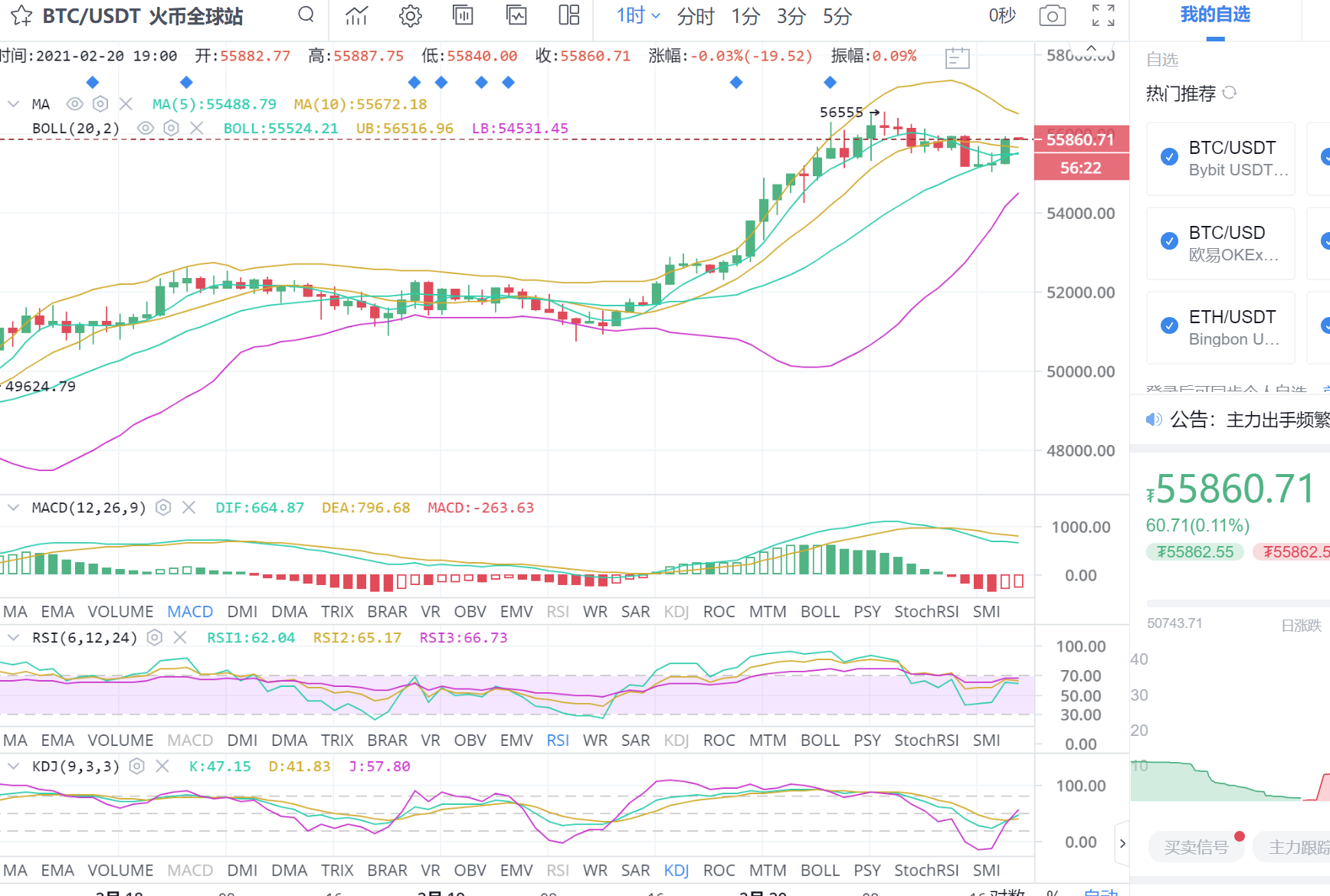Uncheck BTC/USDT Bybit in recommended list
The image size is (1330, 896).
1169,157
